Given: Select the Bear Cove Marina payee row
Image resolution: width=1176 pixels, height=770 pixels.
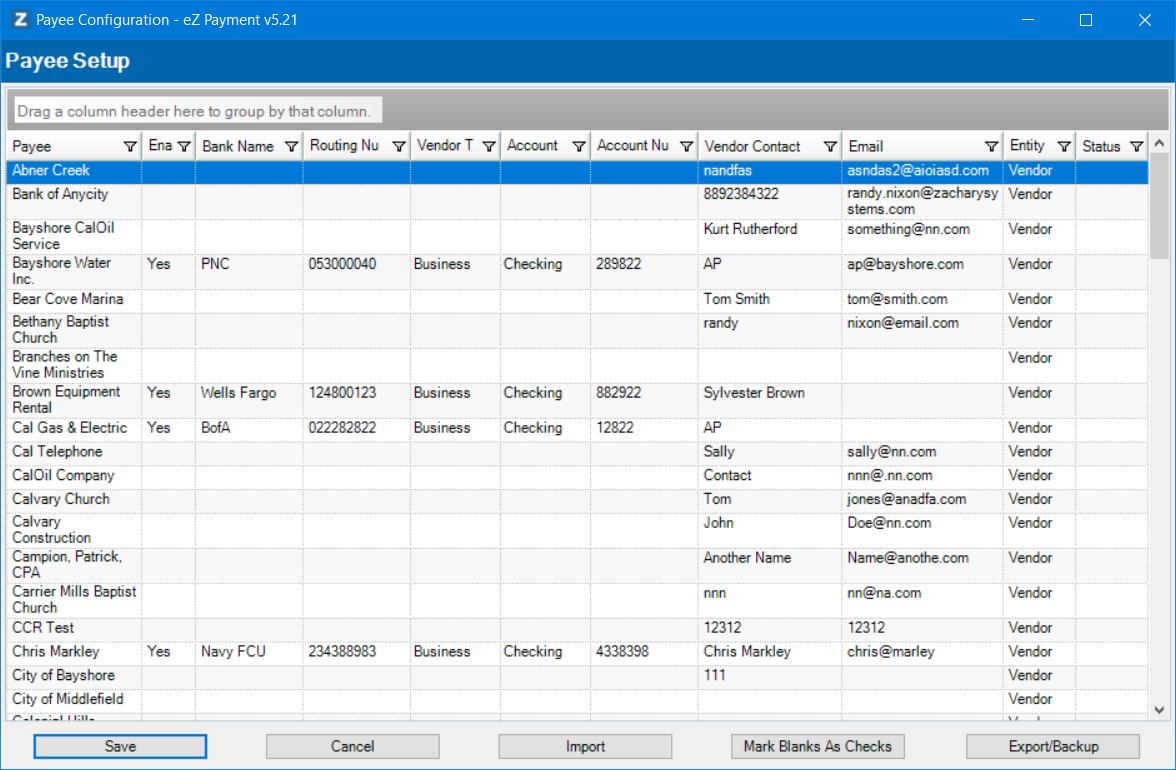Looking at the screenshot, I should tap(68, 299).
